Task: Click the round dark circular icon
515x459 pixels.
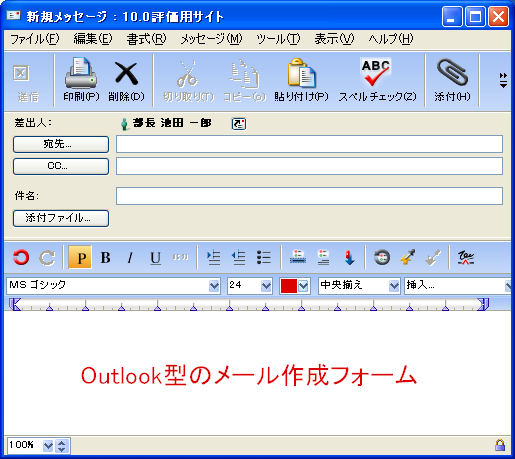Action: pyautogui.click(x=382, y=257)
